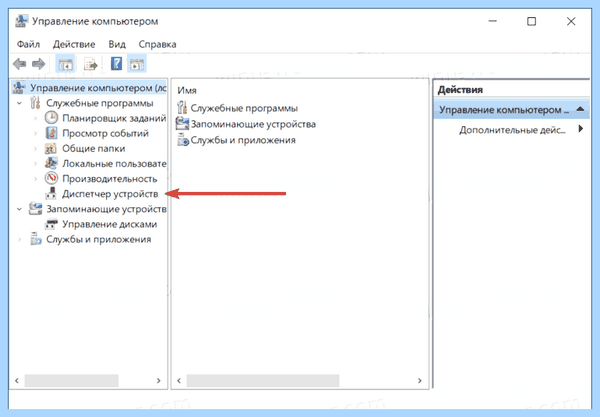Select Локальные пользователи in the tree

[114, 164]
